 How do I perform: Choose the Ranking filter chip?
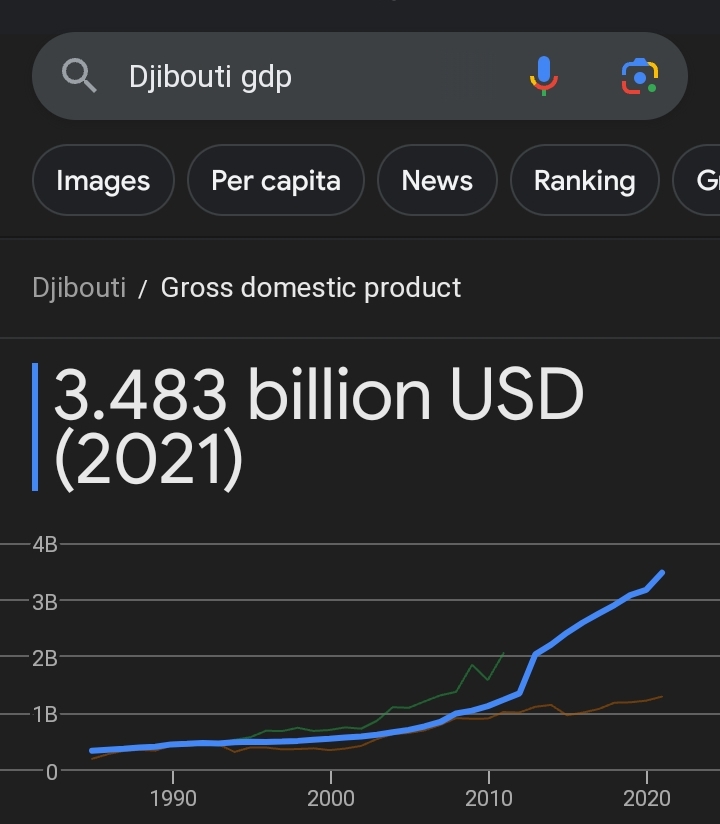[584, 180]
